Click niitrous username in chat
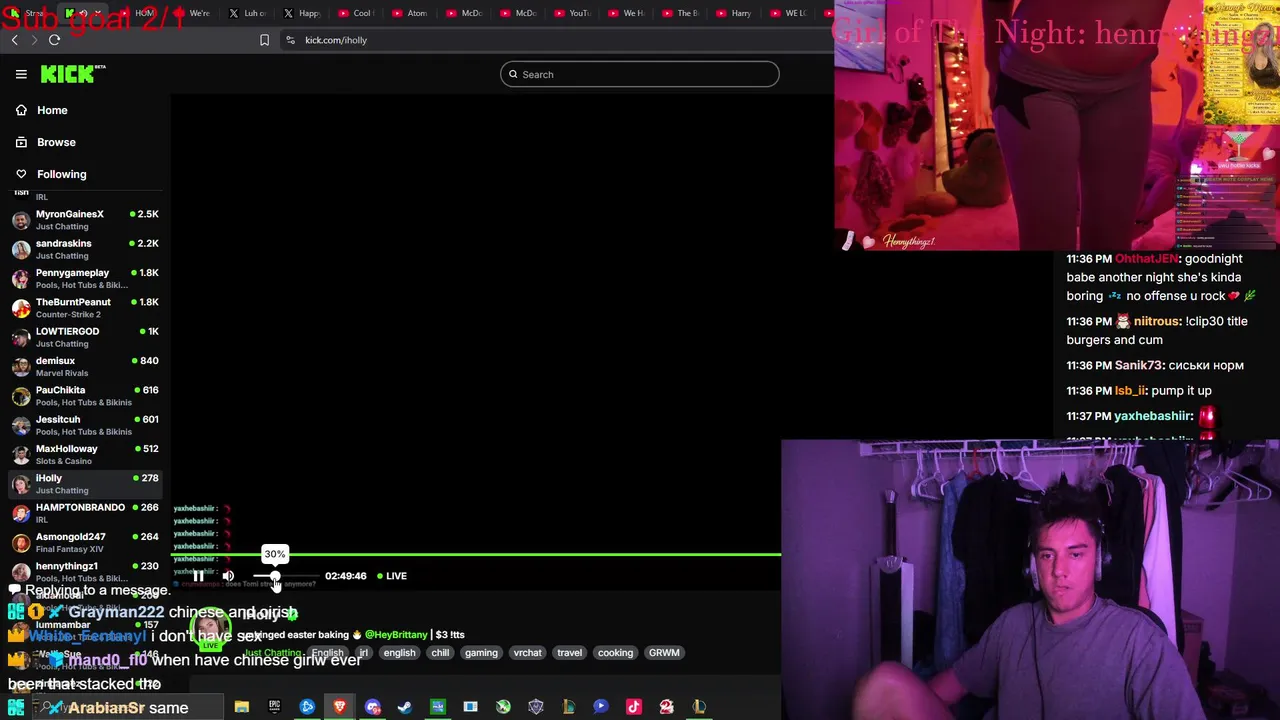 click(1157, 321)
